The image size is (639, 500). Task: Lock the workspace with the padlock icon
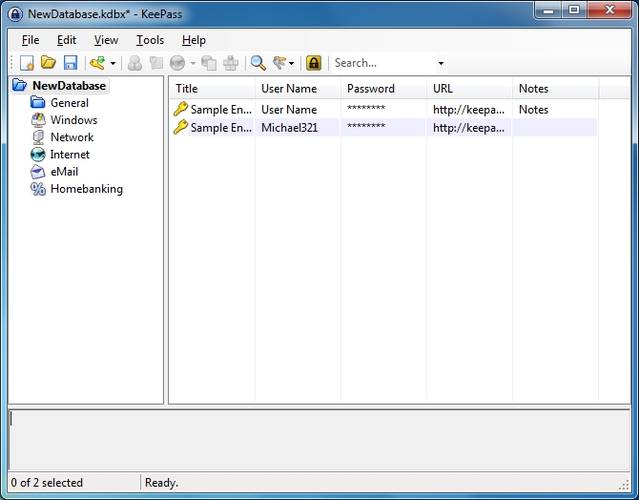313,63
